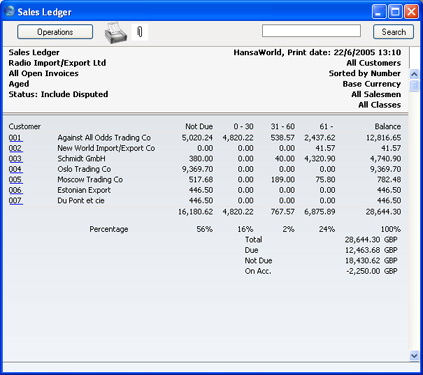423x375 pixels.
Task: Select the text 'Du Pont et cie'
Action: (81, 201)
